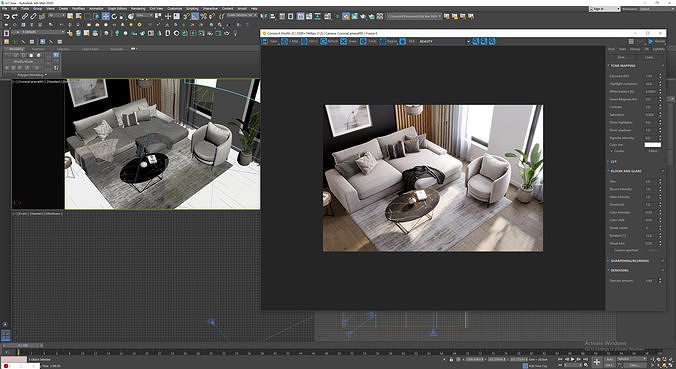Click the Save icon in Corona frame buffer
Screen dimensions: 676x369
pos(265,41)
